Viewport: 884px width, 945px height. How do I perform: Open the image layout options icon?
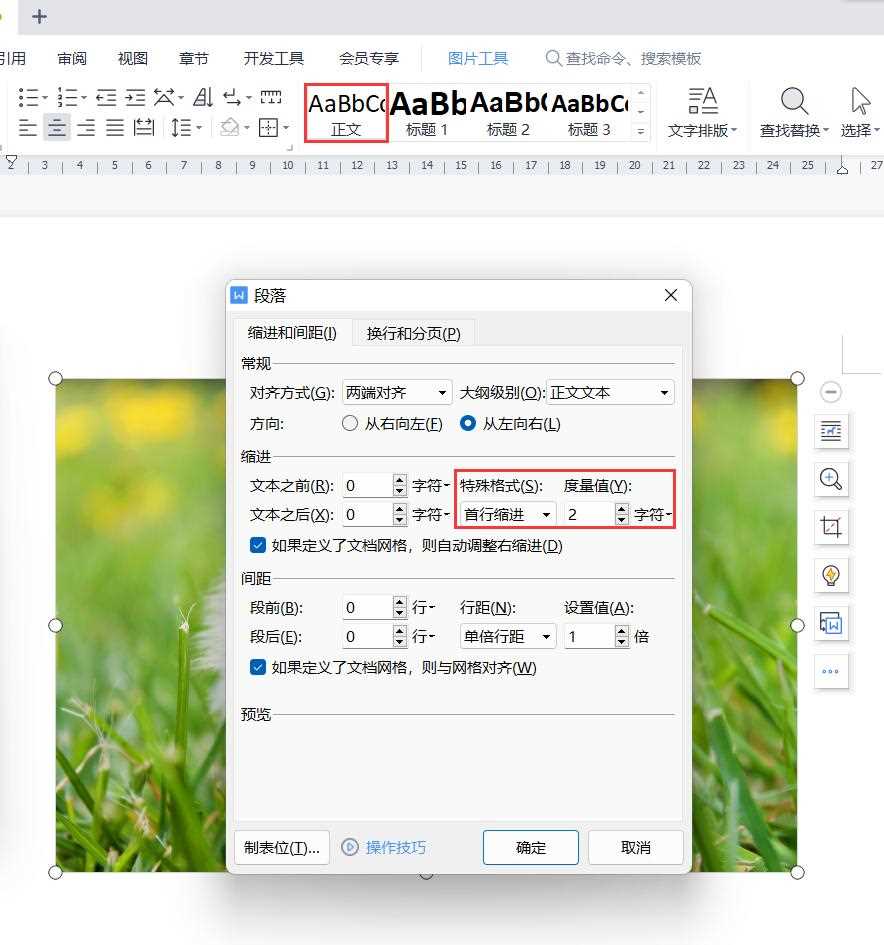[x=831, y=432]
